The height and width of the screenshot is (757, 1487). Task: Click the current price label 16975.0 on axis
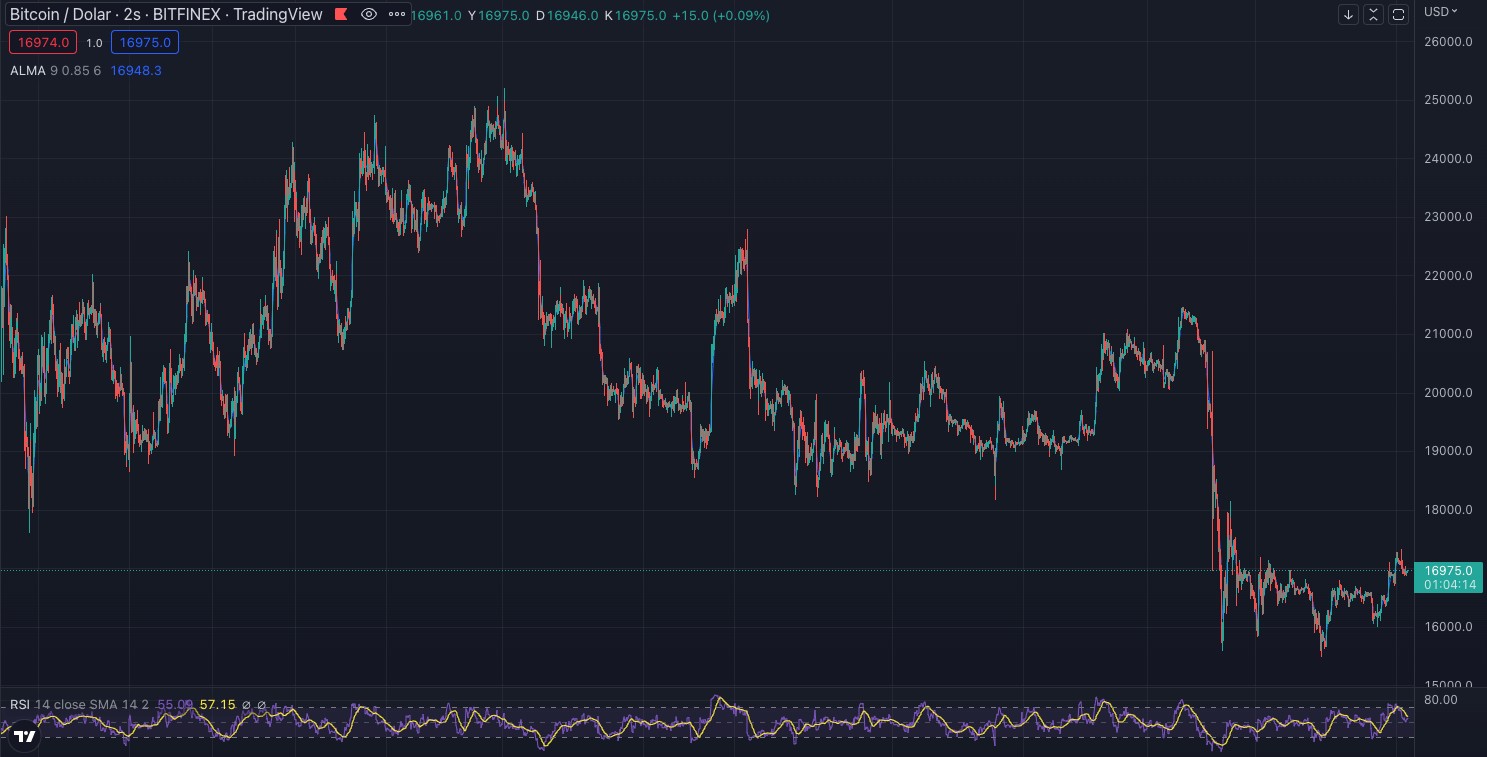[1448, 571]
